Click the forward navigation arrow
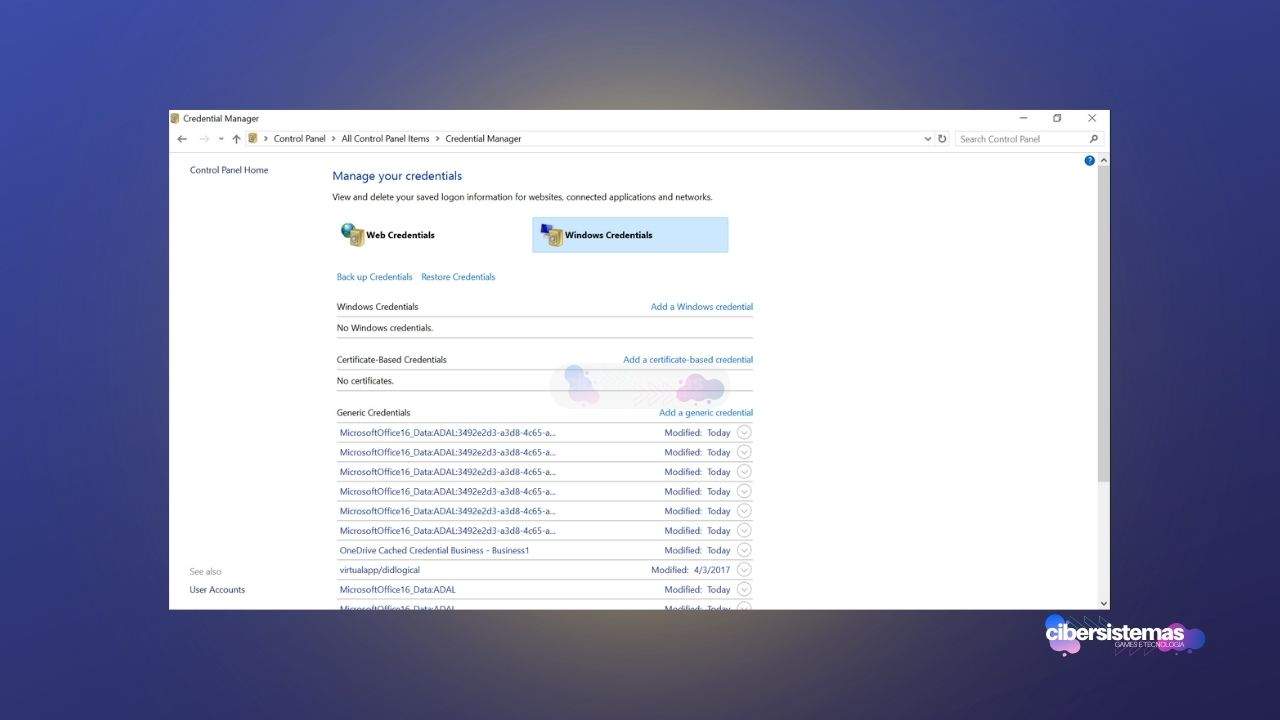The image size is (1280, 720). pos(205,139)
